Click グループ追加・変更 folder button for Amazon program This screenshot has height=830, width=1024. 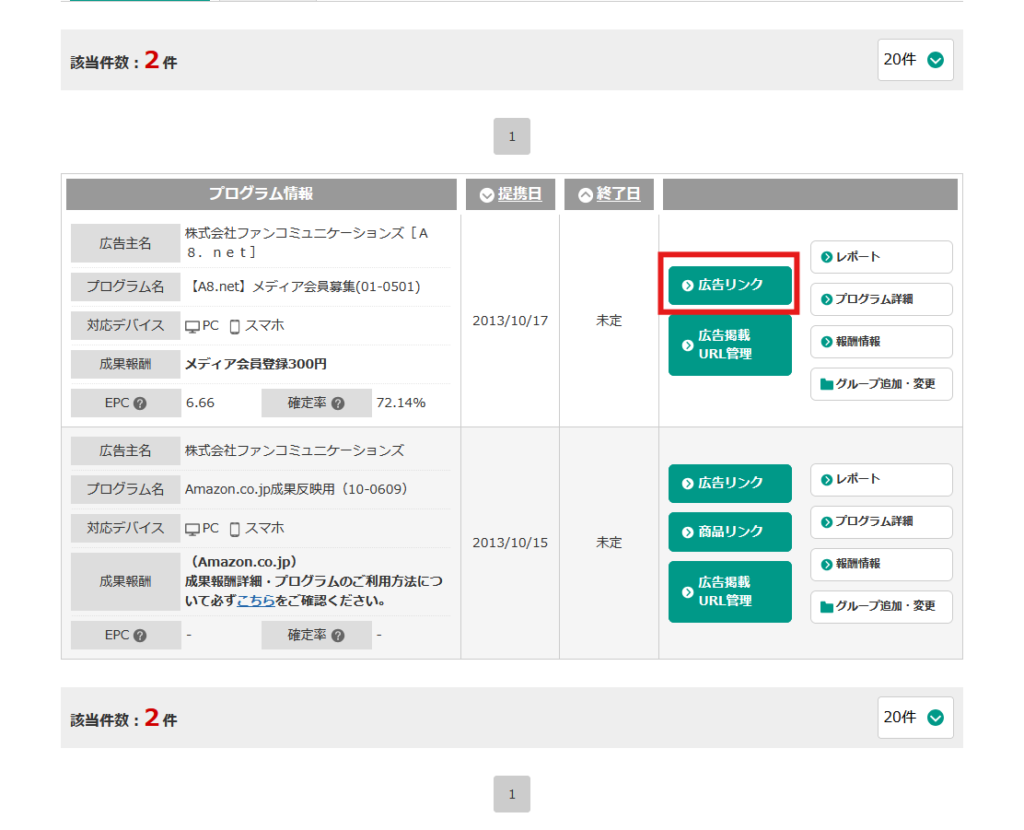(x=881, y=607)
